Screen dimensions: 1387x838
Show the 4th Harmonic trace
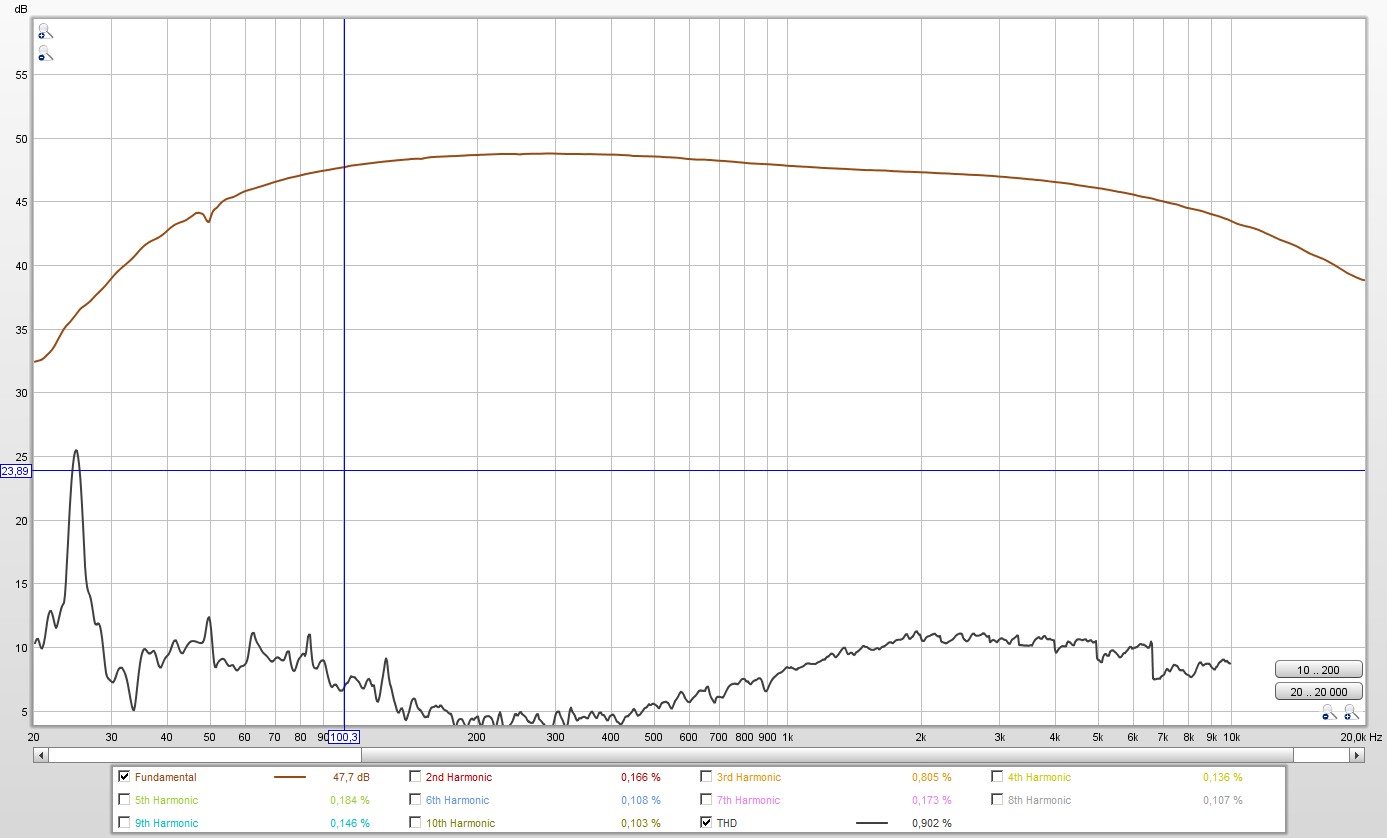pyautogui.click(x=997, y=777)
